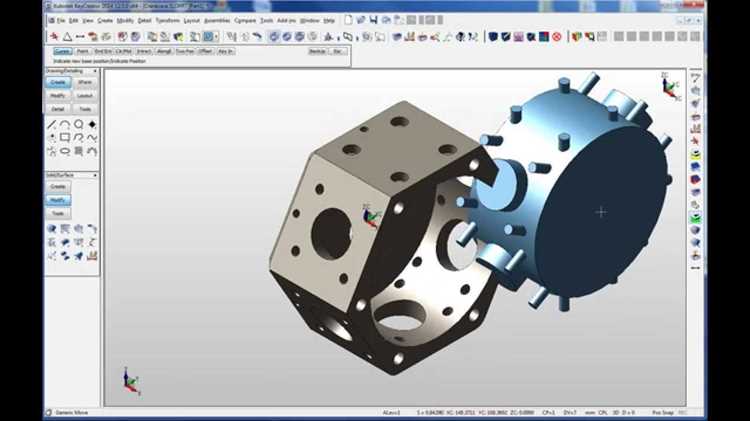Image resolution: width=750 pixels, height=421 pixels.
Task: Click the red-green-blue color square toolbar icon
Action: [544, 36]
